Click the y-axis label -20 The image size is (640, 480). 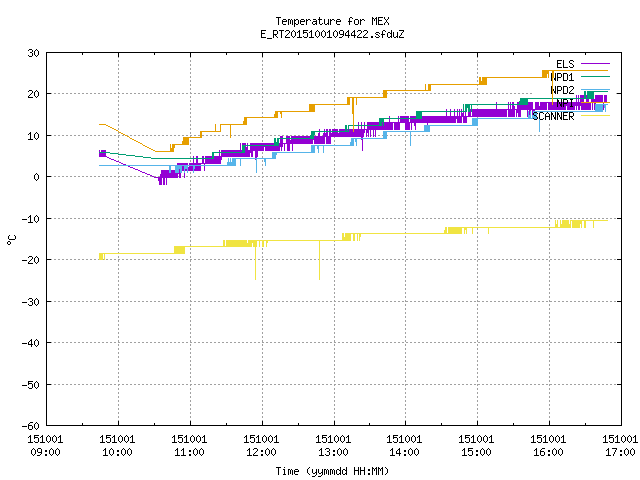(x=31, y=260)
